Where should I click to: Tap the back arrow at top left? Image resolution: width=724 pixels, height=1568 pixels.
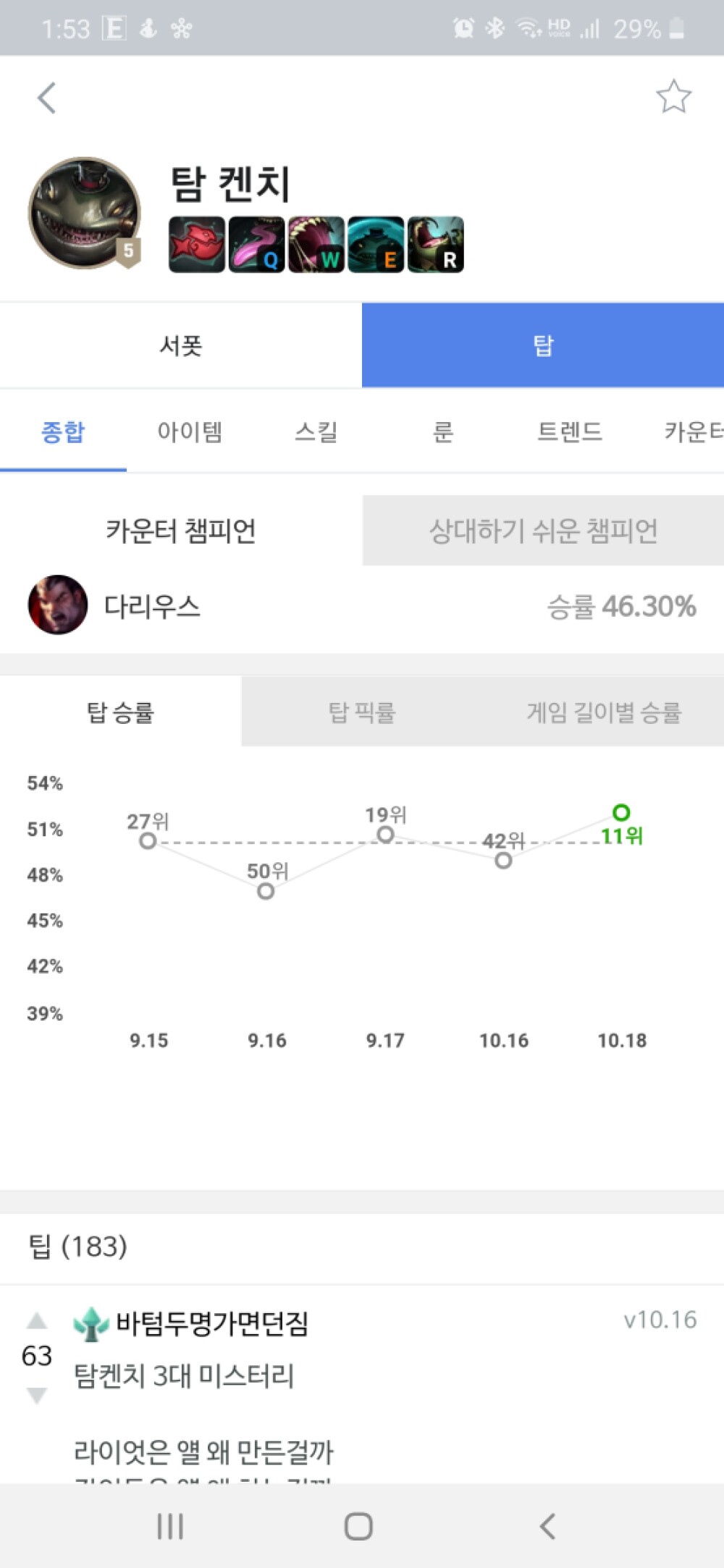point(47,98)
